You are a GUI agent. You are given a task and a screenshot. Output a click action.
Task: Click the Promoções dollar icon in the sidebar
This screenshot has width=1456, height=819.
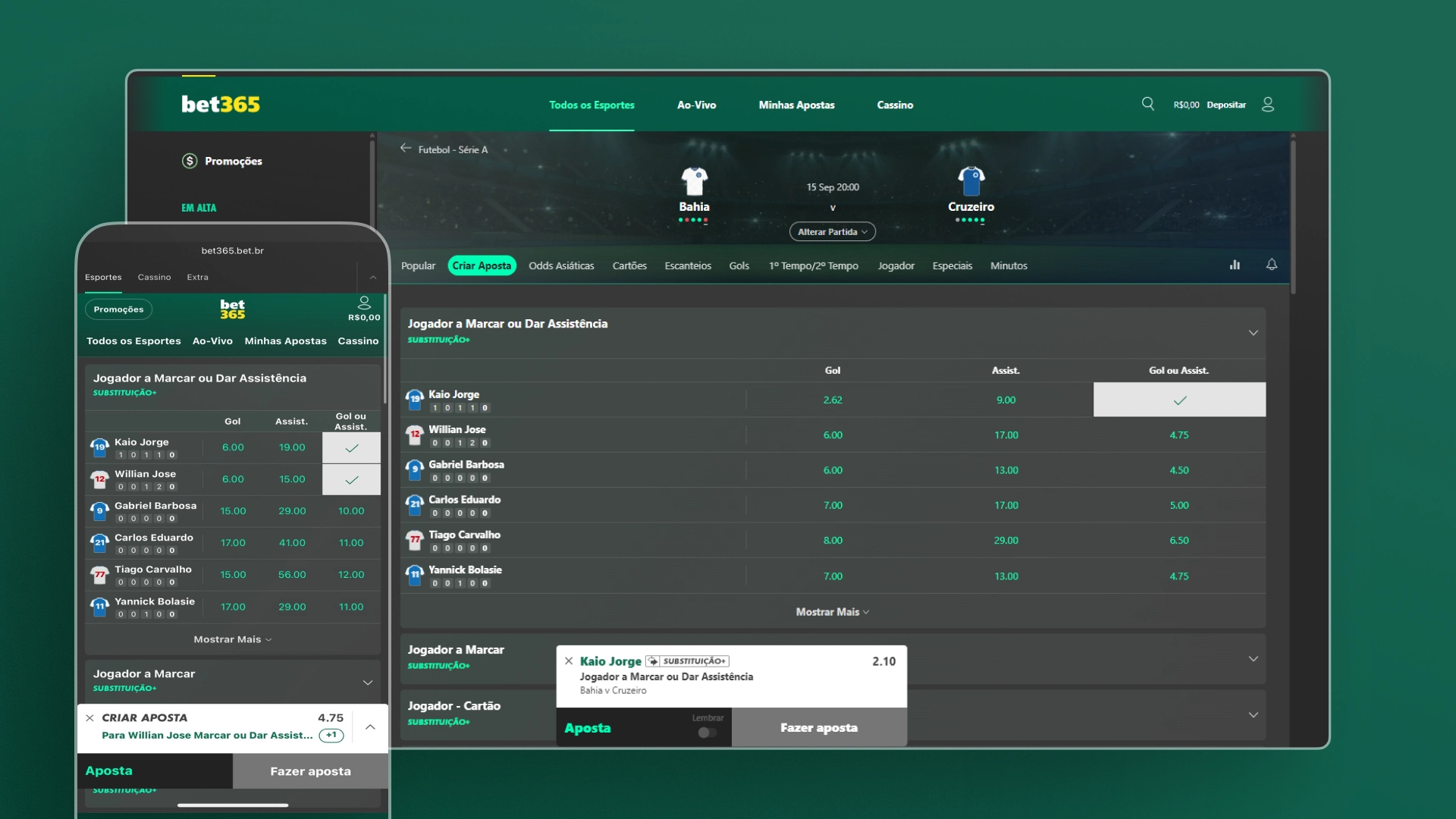[190, 161]
